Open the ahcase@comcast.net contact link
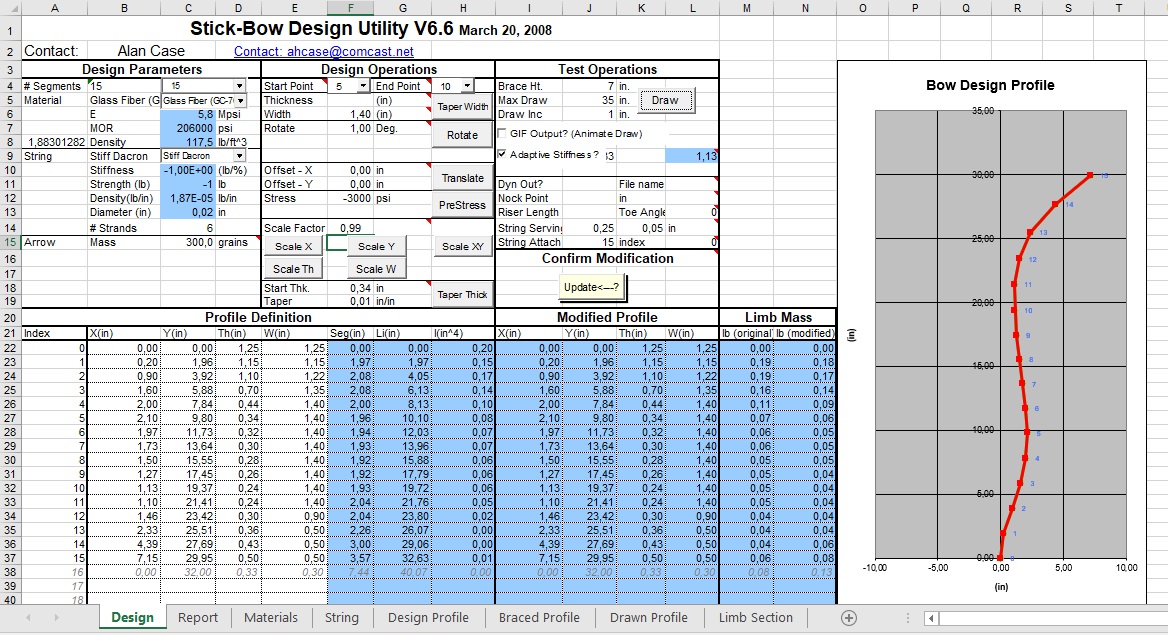 pos(323,51)
